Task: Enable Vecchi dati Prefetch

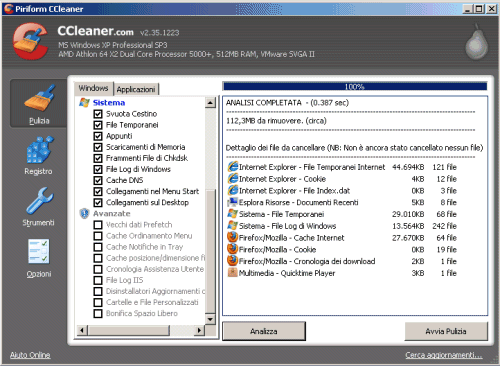Action: [x=98, y=225]
